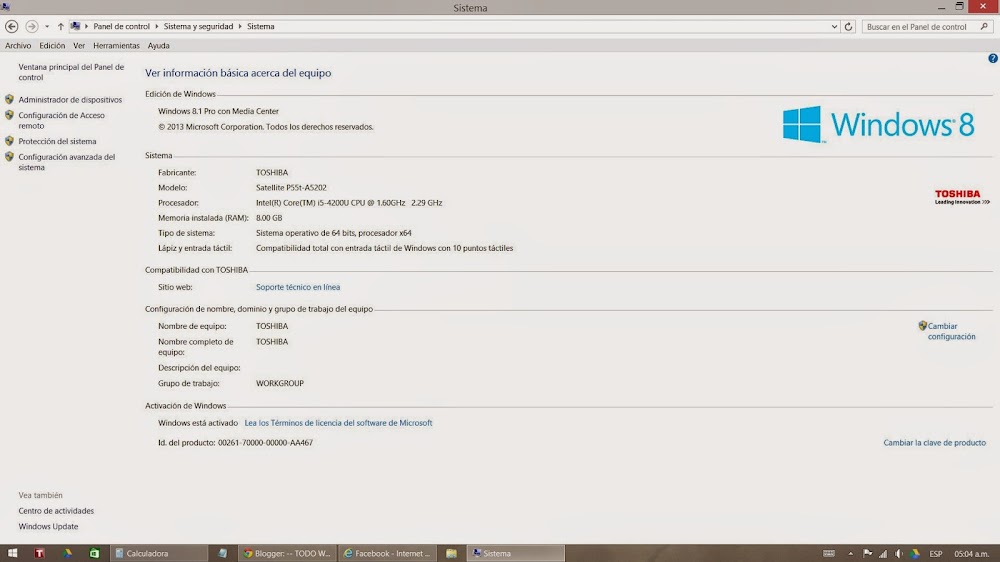Viewport: 1000px width, 562px height.
Task: Click the 'Sistema' breadcrumb in address bar
Action: [x=261, y=27]
